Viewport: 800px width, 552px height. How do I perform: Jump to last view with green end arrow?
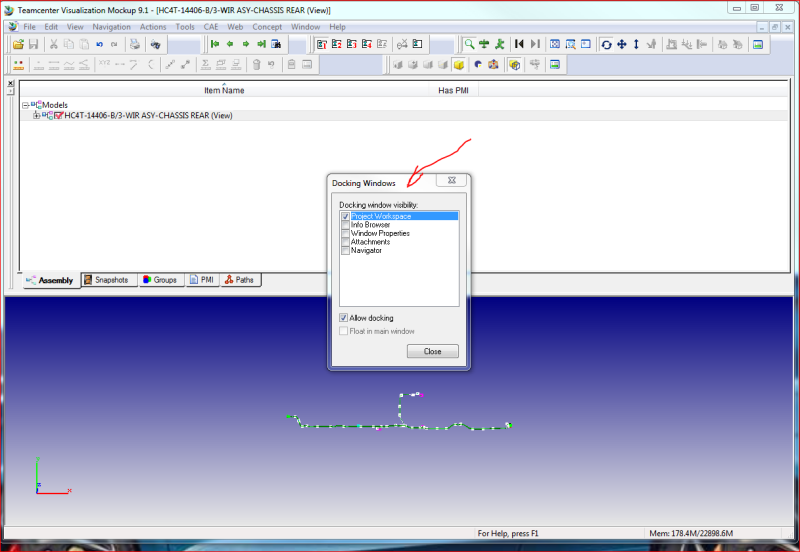coord(261,44)
